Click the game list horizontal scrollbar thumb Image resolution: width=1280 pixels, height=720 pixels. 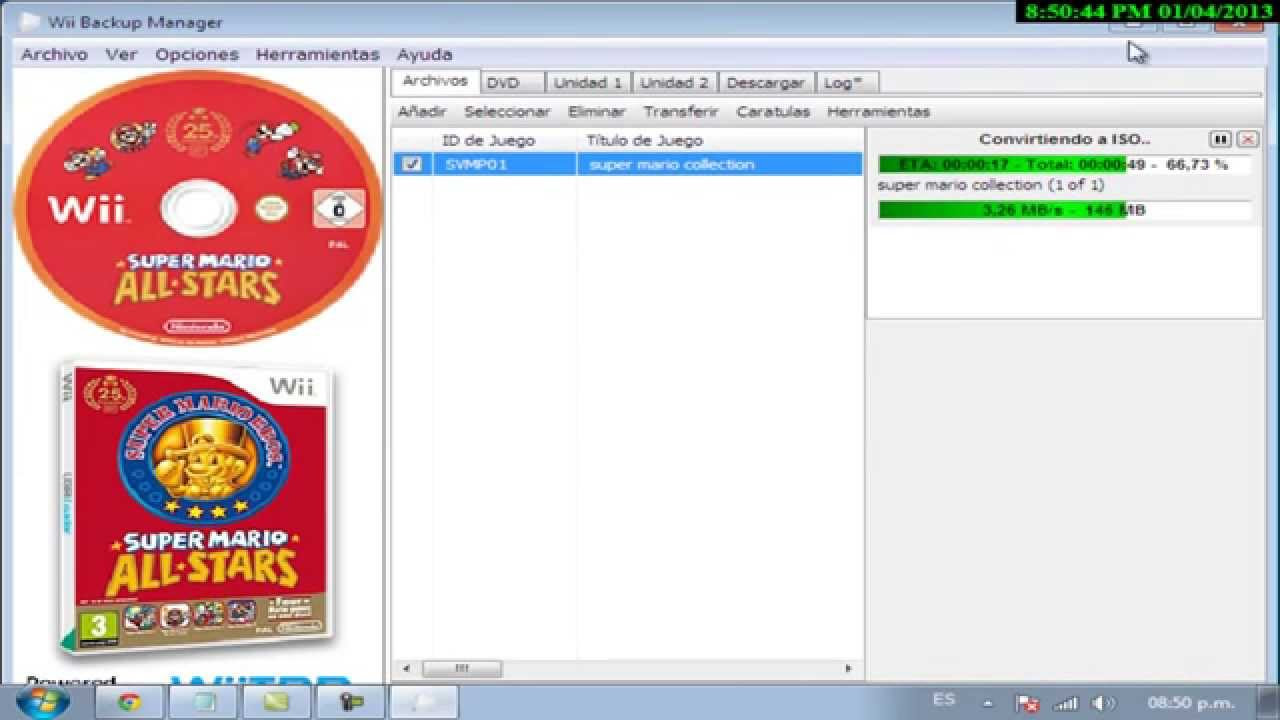(461, 668)
